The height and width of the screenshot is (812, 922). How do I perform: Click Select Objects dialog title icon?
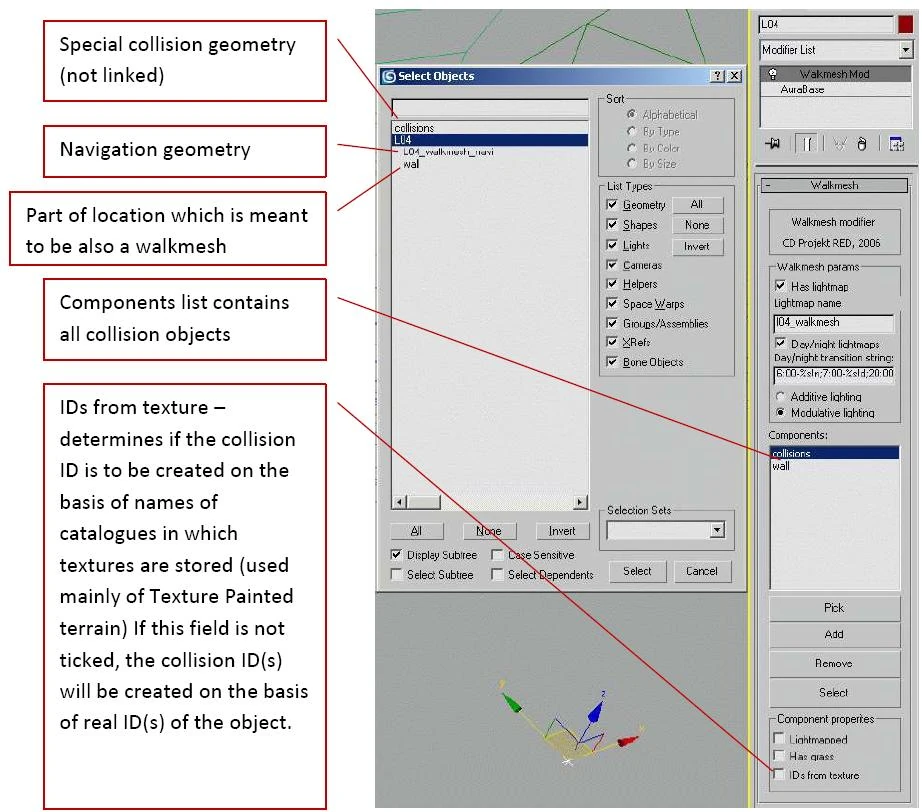(x=389, y=76)
